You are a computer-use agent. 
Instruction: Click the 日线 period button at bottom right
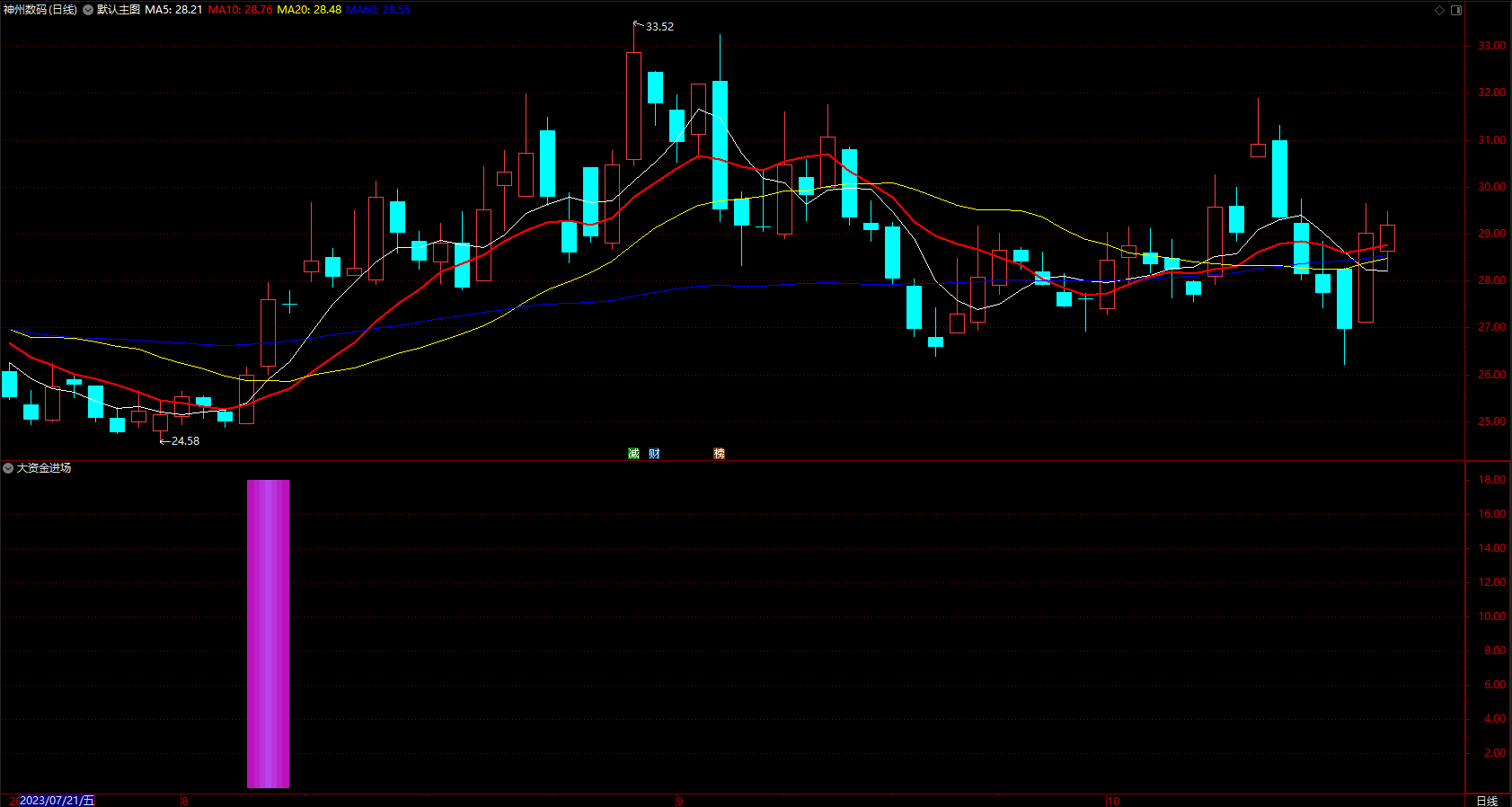point(1488,801)
